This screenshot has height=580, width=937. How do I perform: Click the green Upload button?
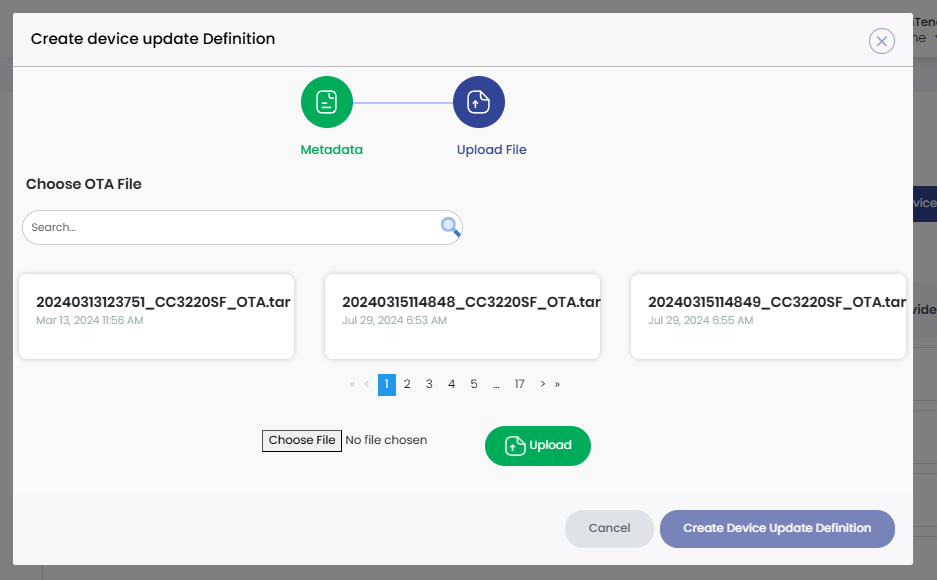[538, 446]
